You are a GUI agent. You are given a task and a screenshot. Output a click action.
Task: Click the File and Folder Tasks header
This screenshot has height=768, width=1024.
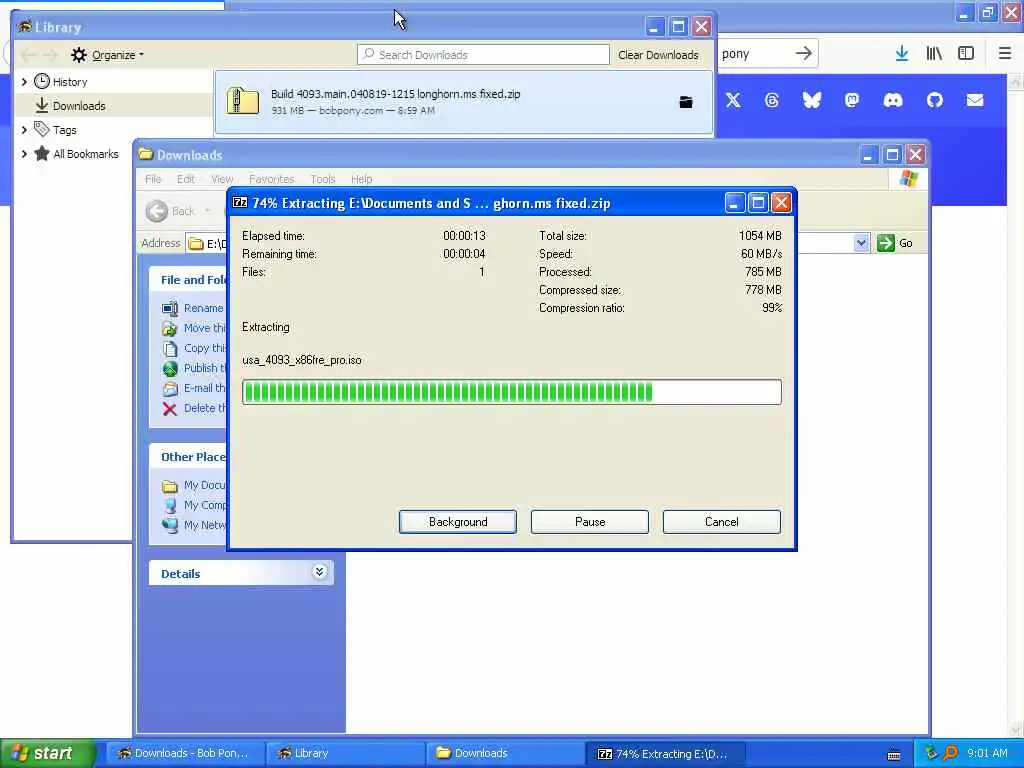pos(188,280)
